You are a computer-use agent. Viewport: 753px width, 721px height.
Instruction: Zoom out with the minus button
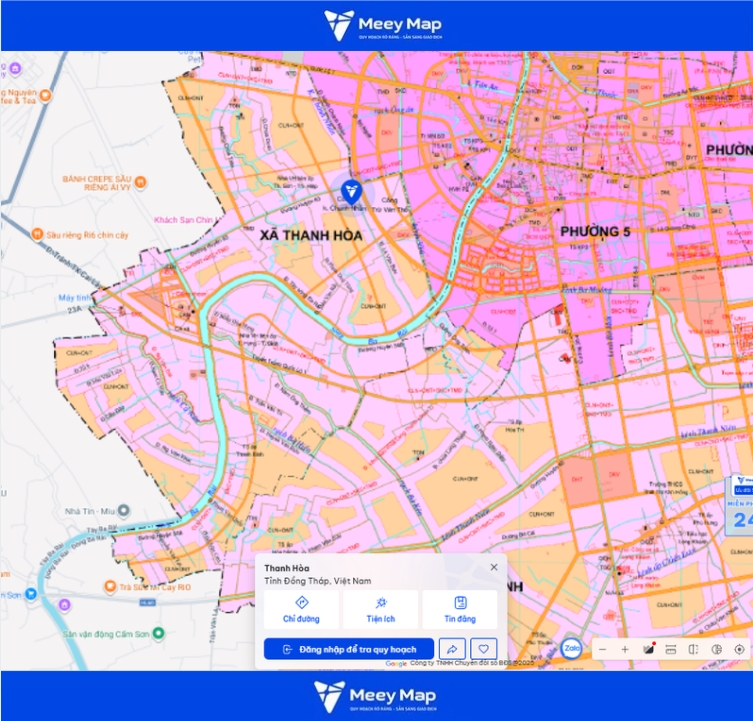coord(603,649)
